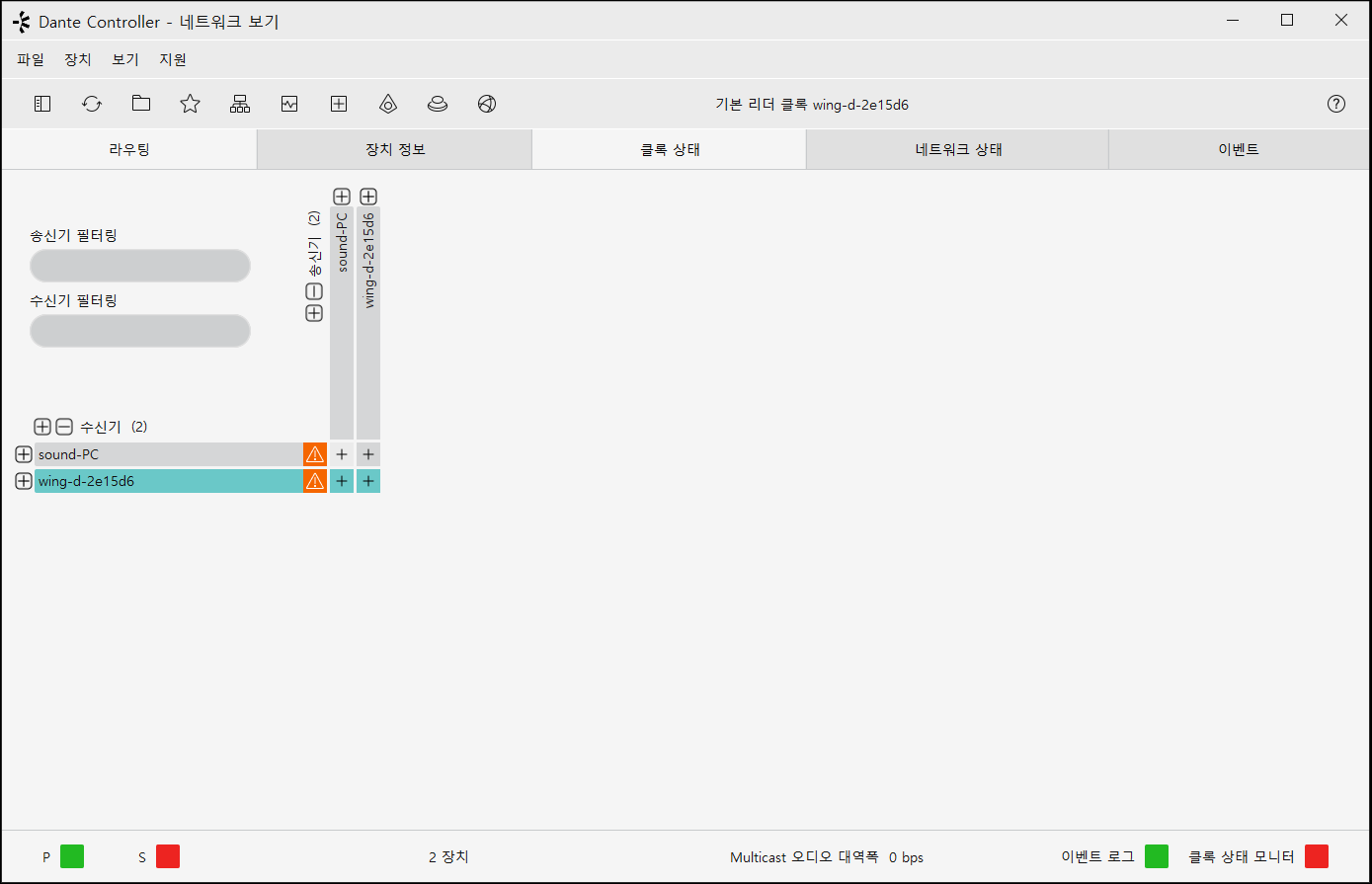Viewport: 1372px width, 884px height.
Task: Select the wing-d-2e15d6 receiver device name
Action: coord(87,481)
